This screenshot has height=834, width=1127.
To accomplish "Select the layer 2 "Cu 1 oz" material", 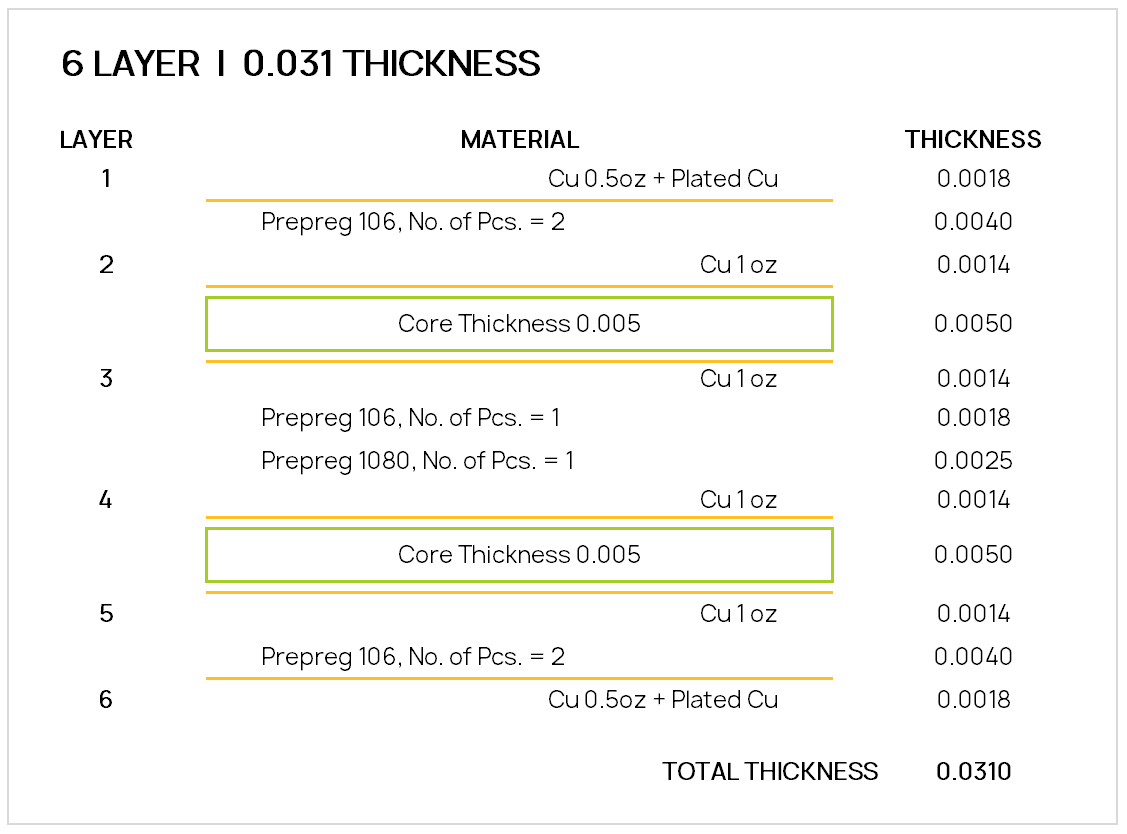I will point(738,265).
